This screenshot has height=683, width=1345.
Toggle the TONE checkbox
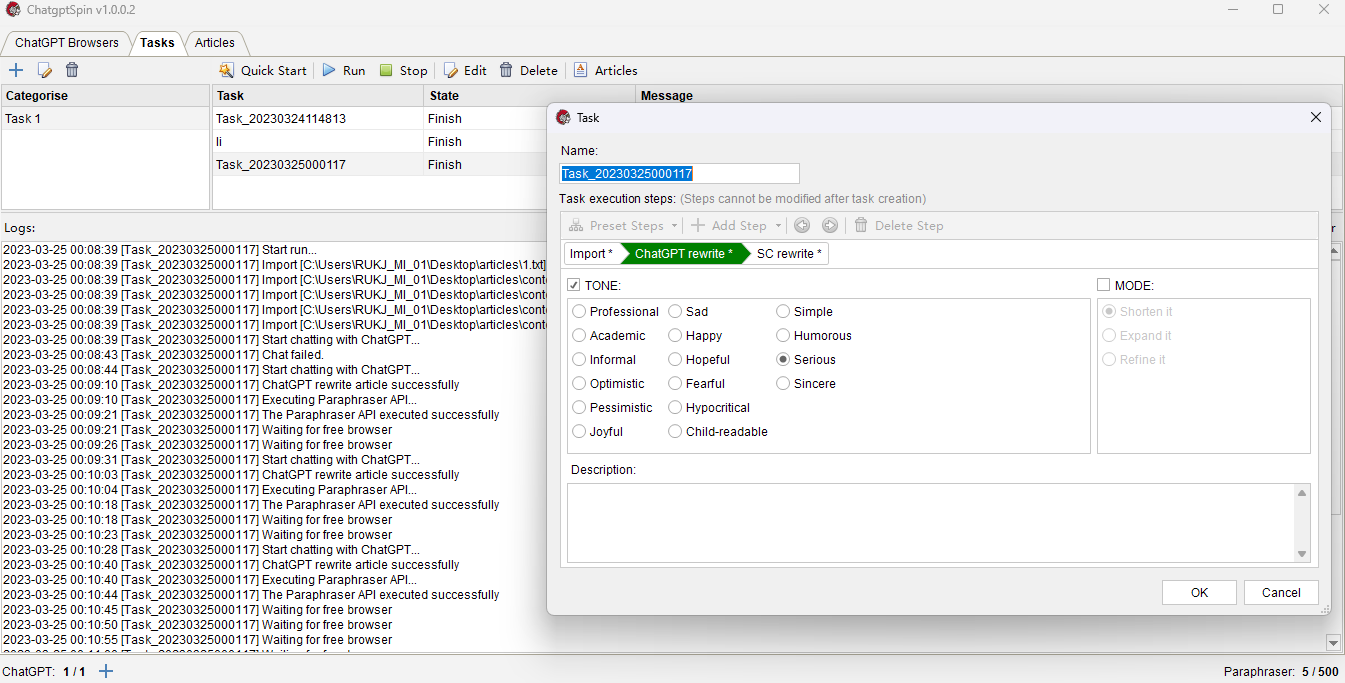(x=574, y=285)
